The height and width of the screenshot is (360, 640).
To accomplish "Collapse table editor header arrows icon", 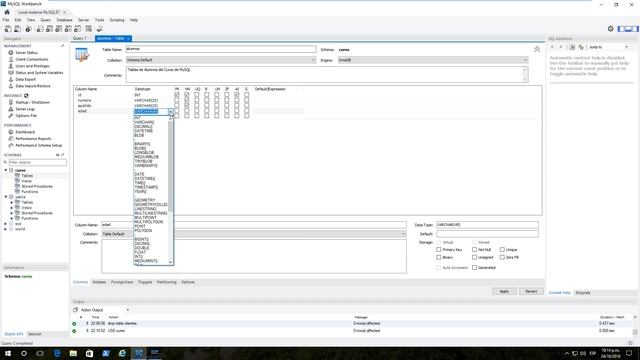I will point(537,49).
